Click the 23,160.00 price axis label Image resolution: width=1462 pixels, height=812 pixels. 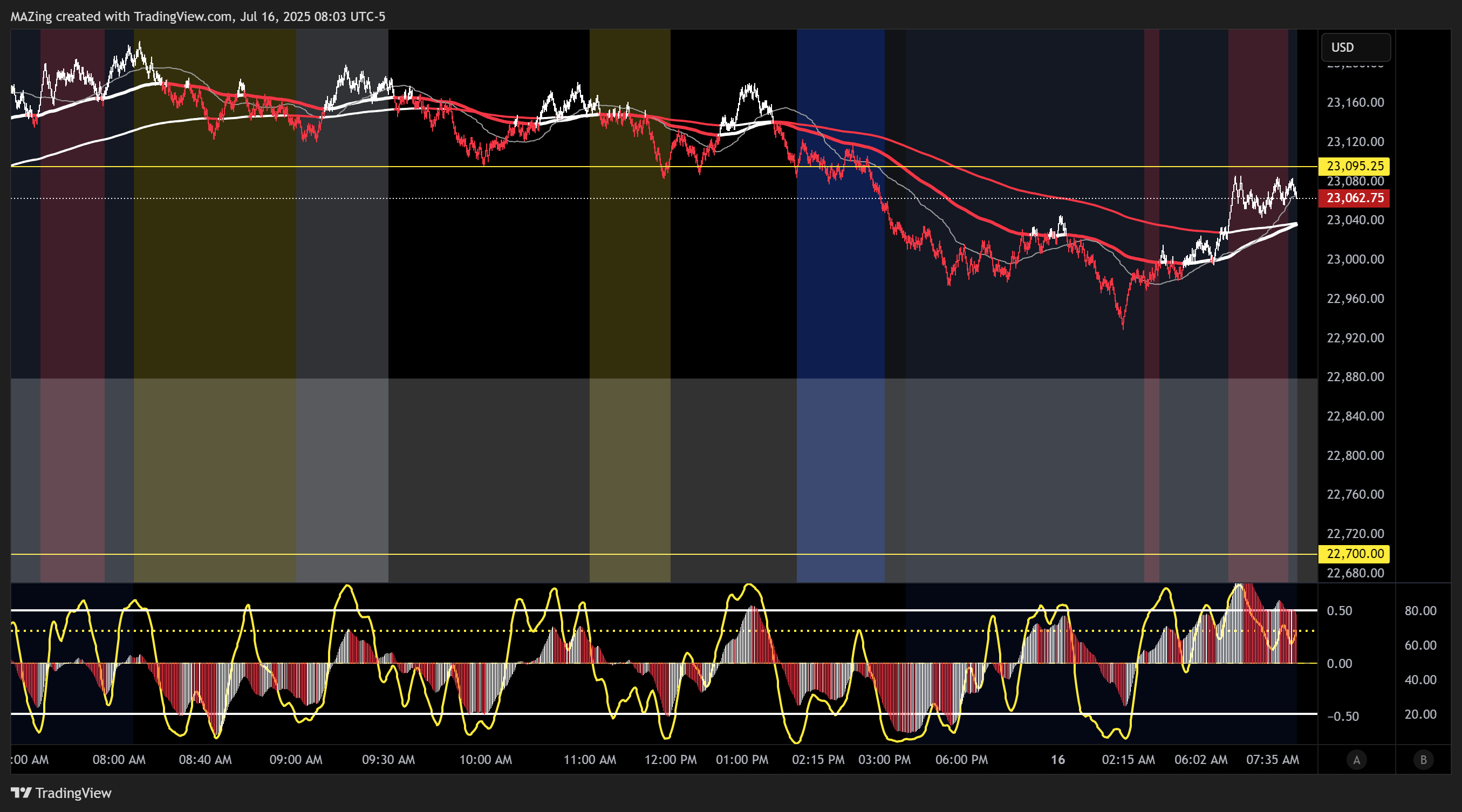1355,102
